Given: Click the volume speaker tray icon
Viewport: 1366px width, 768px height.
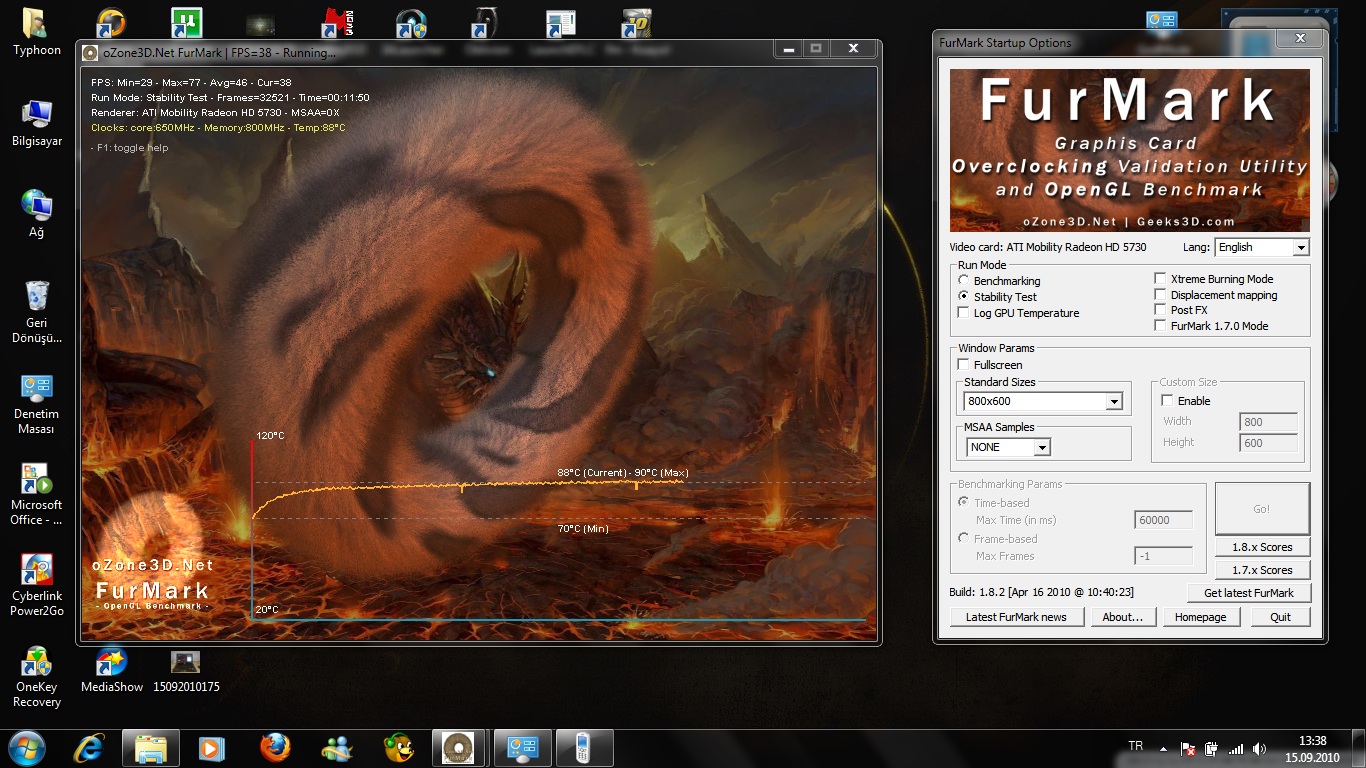Looking at the screenshot, I should (x=1260, y=749).
